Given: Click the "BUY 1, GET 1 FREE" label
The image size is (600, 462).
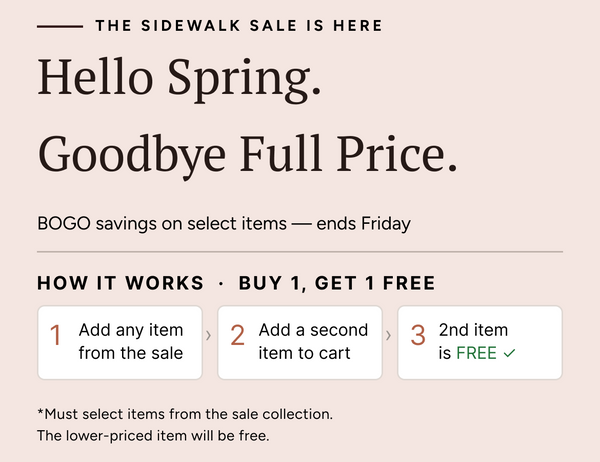Looking at the screenshot, I should tap(337, 283).
